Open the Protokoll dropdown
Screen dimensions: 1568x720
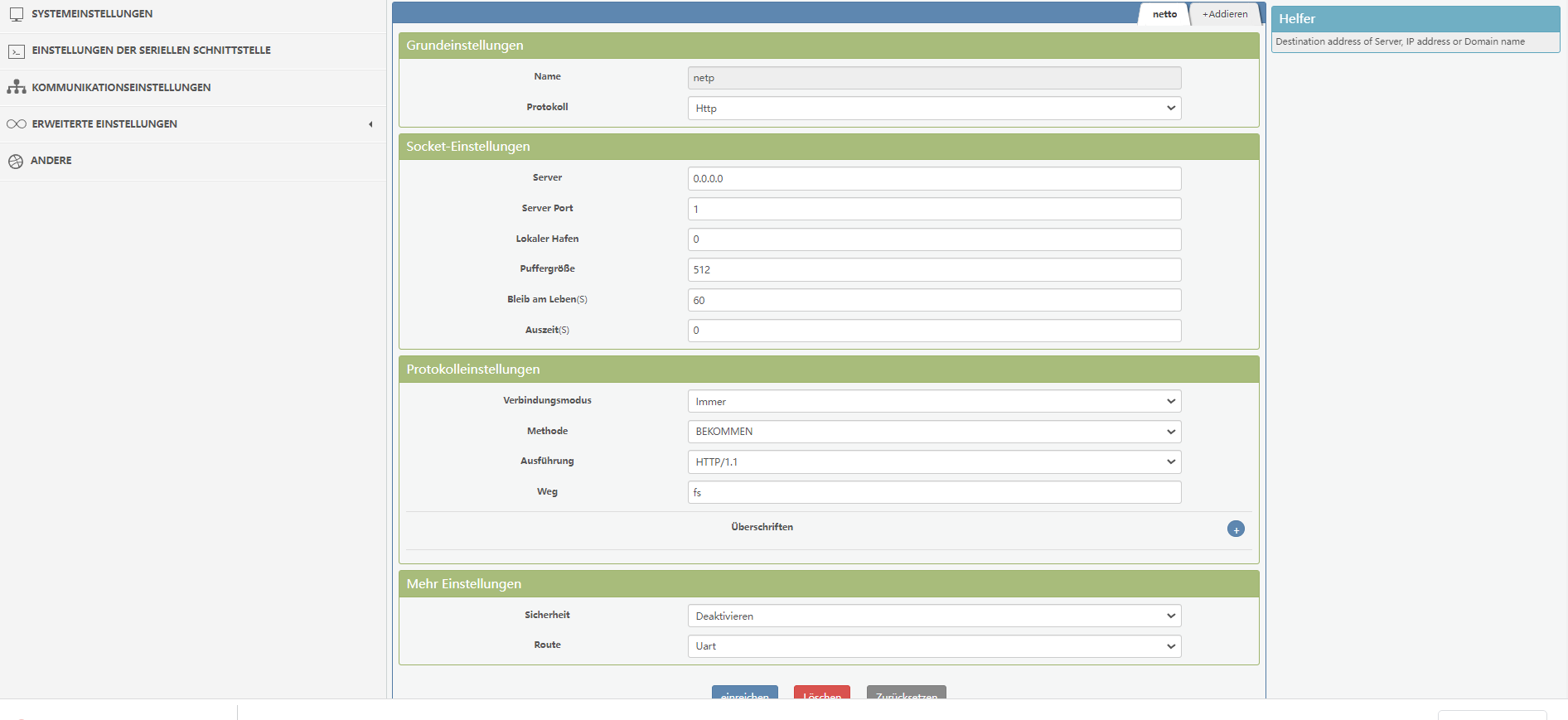[x=934, y=109]
